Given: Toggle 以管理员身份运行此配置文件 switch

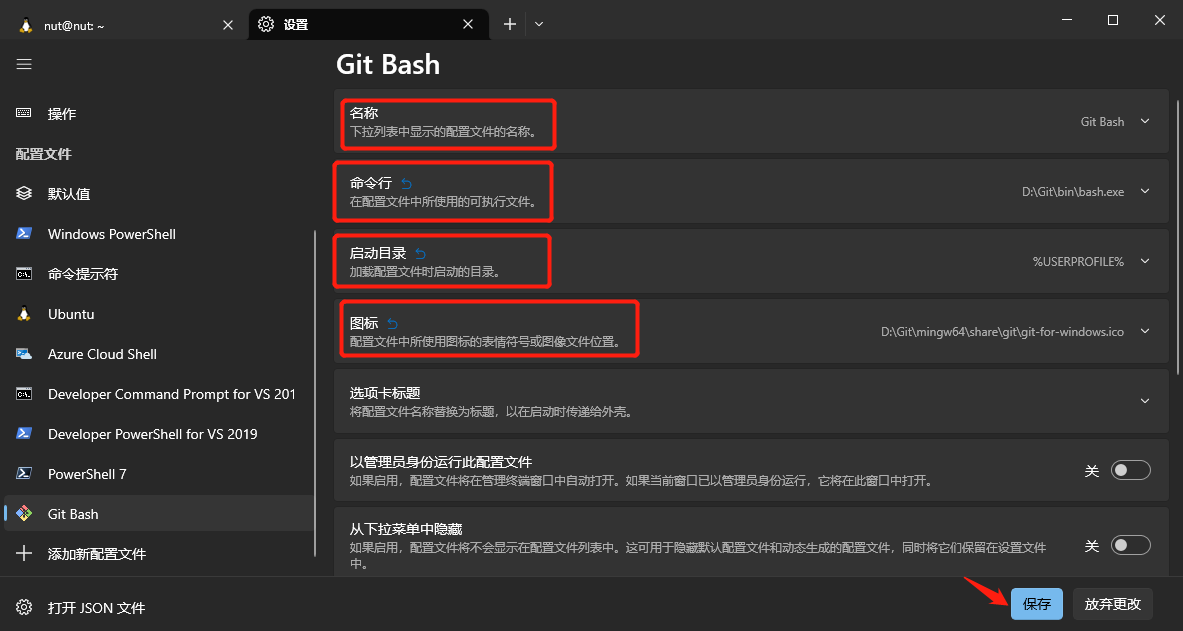Looking at the screenshot, I should pos(1131,470).
